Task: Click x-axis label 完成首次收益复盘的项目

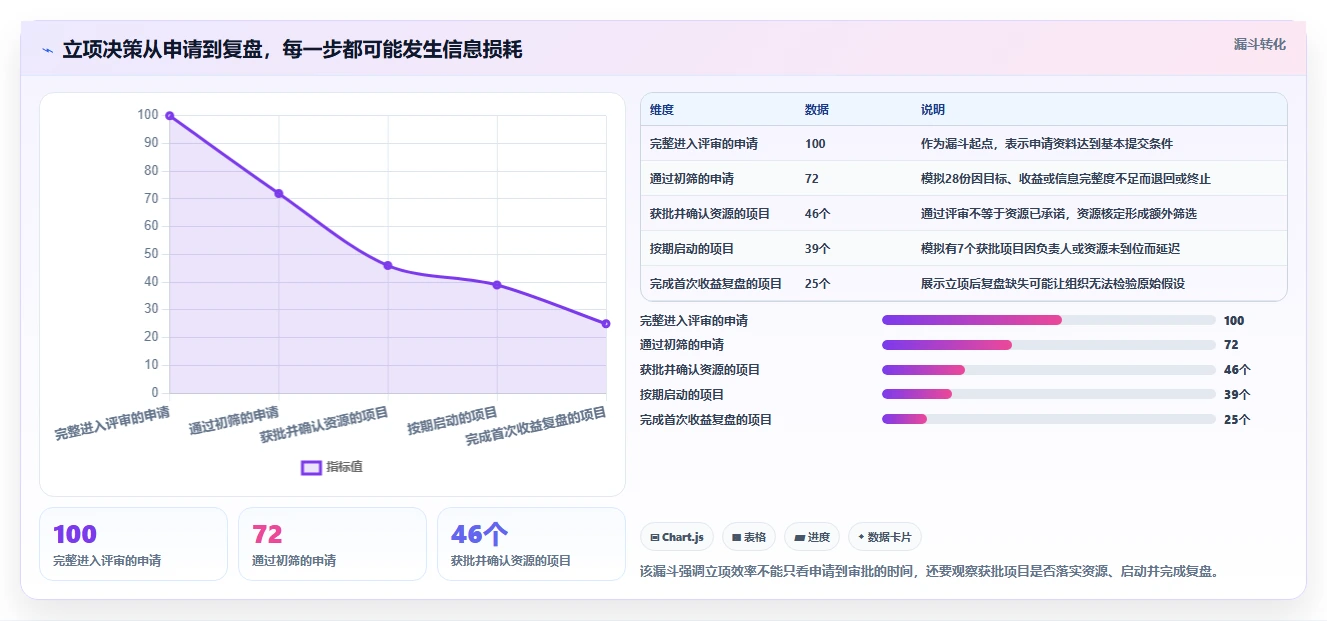Action: pyautogui.click(x=536, y=426)
